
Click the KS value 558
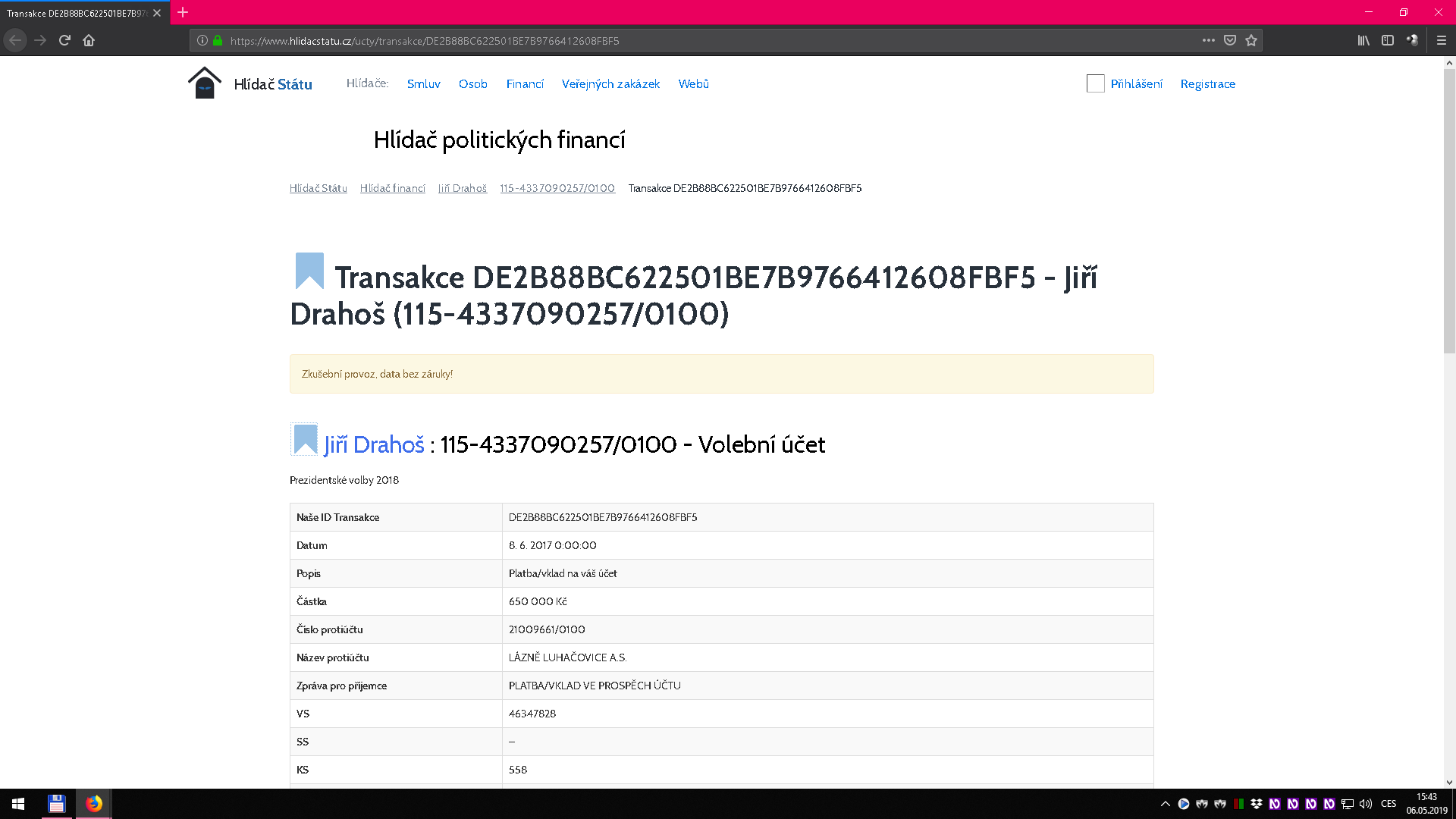(x=518, y=770)
